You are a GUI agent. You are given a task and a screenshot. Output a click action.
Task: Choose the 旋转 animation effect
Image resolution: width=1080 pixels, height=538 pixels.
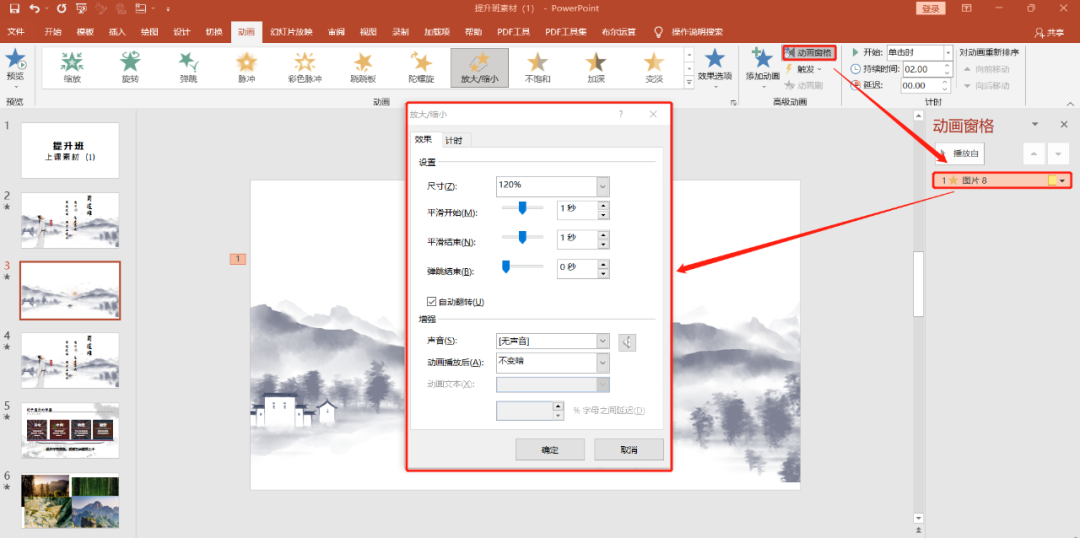tap(129, 68)
